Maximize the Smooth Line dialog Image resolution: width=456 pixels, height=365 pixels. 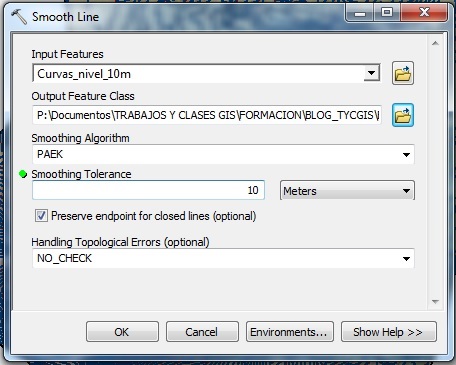tap(387, 13)
